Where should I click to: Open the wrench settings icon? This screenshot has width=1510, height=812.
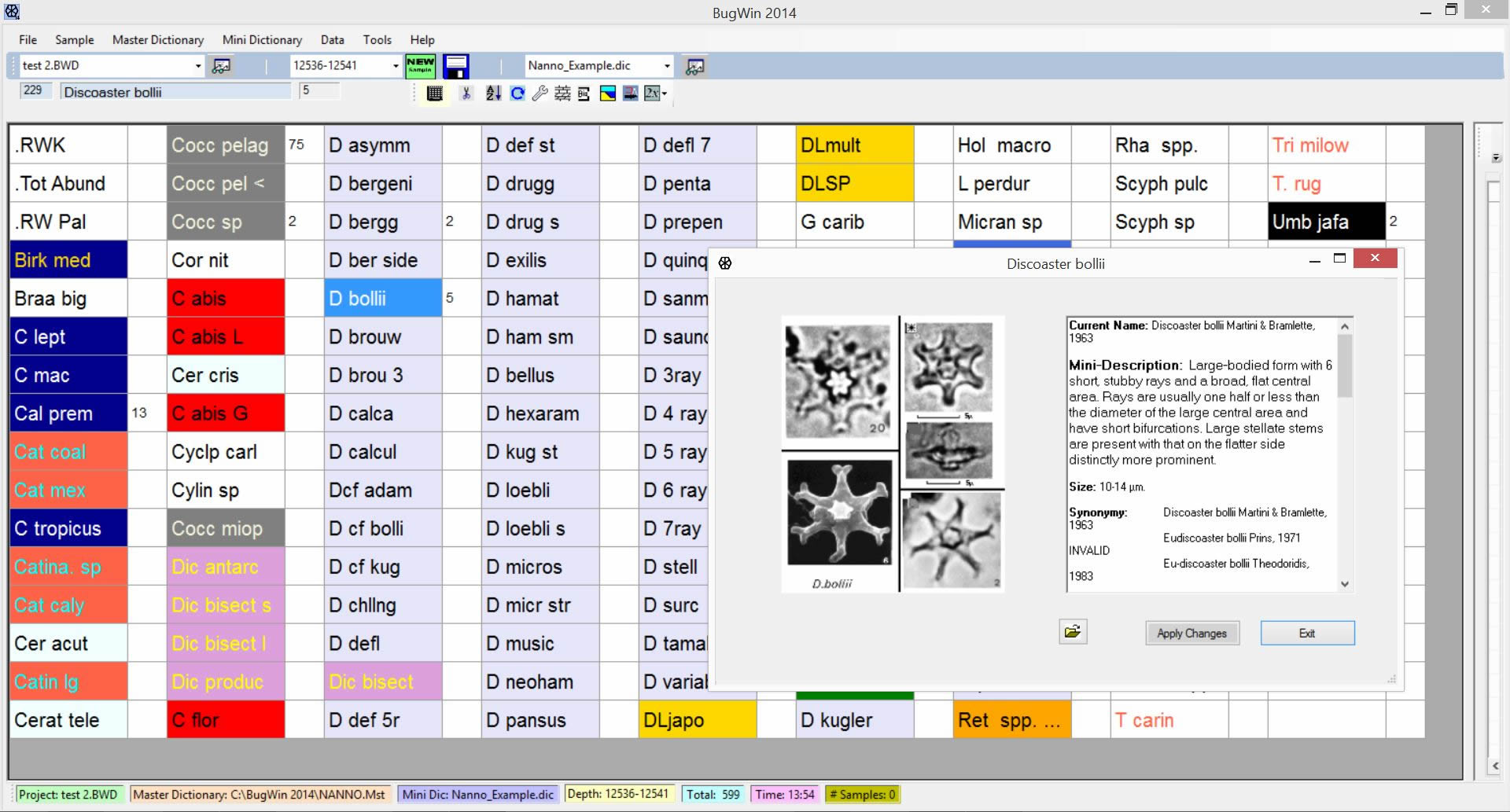coord(540,94)
